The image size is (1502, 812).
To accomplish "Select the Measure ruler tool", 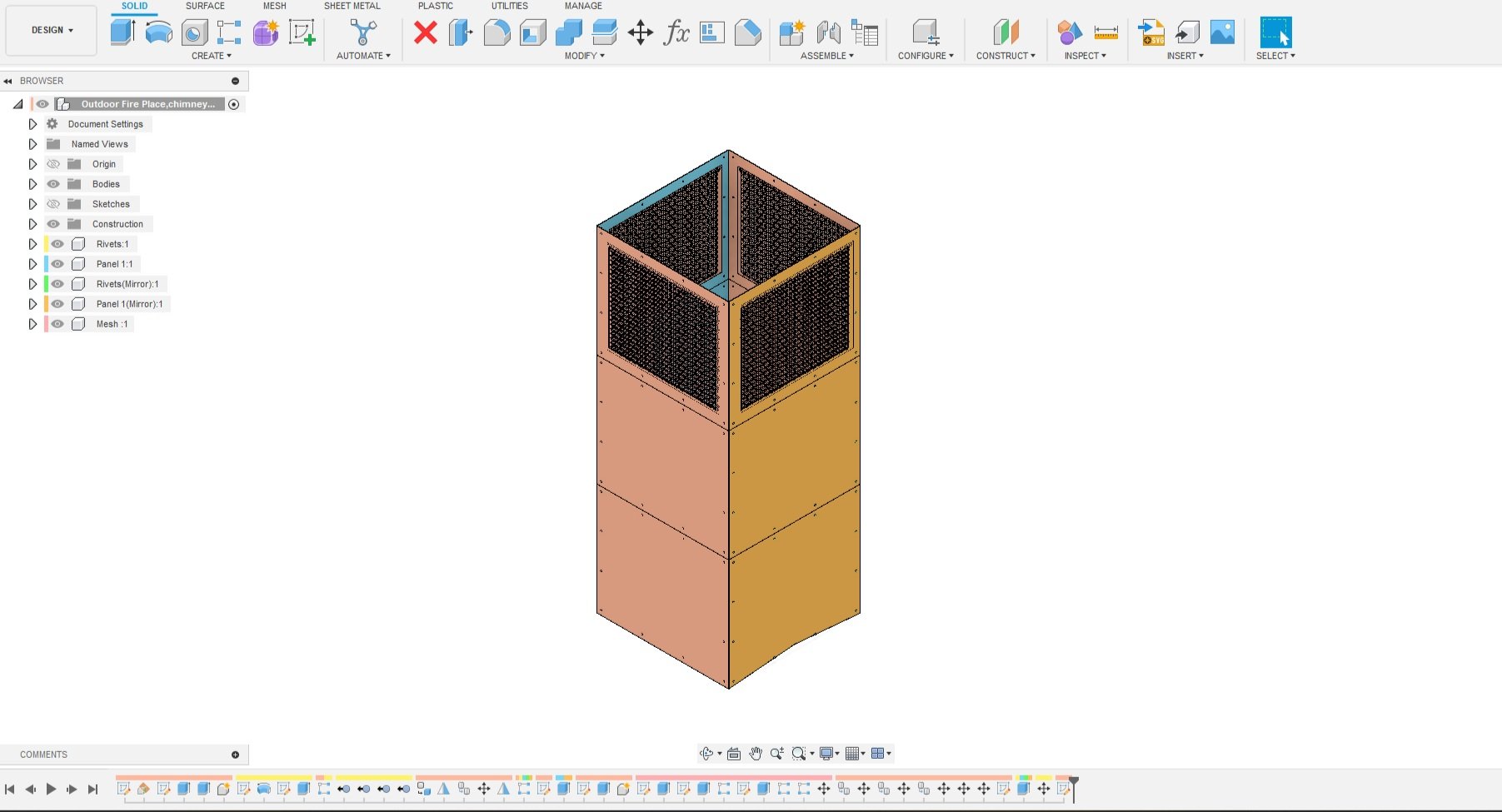I will pyautogui.click(x=1106, y=32).
